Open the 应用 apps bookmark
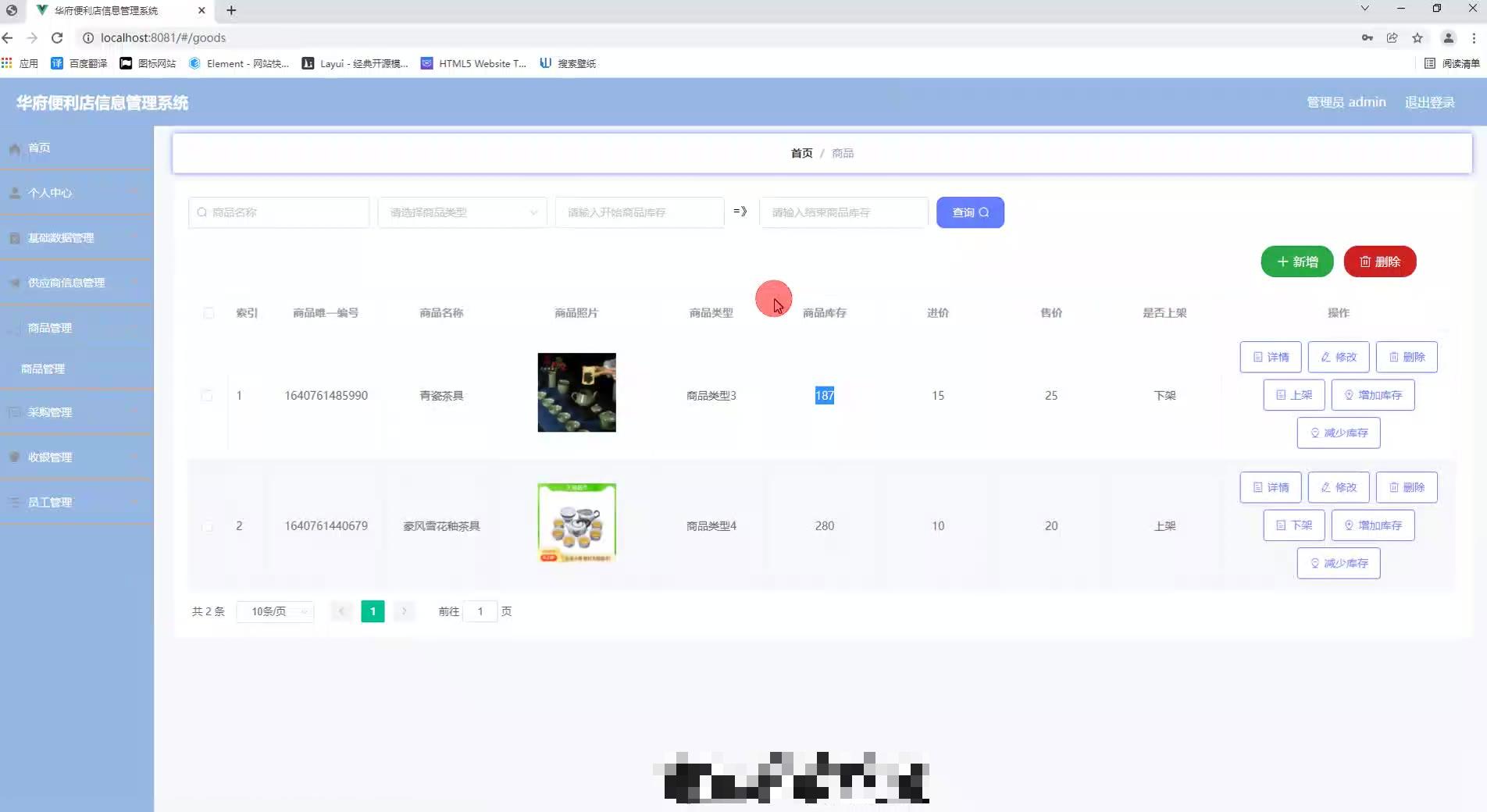This screenshot has height=812, width=1487. point(20,63)
